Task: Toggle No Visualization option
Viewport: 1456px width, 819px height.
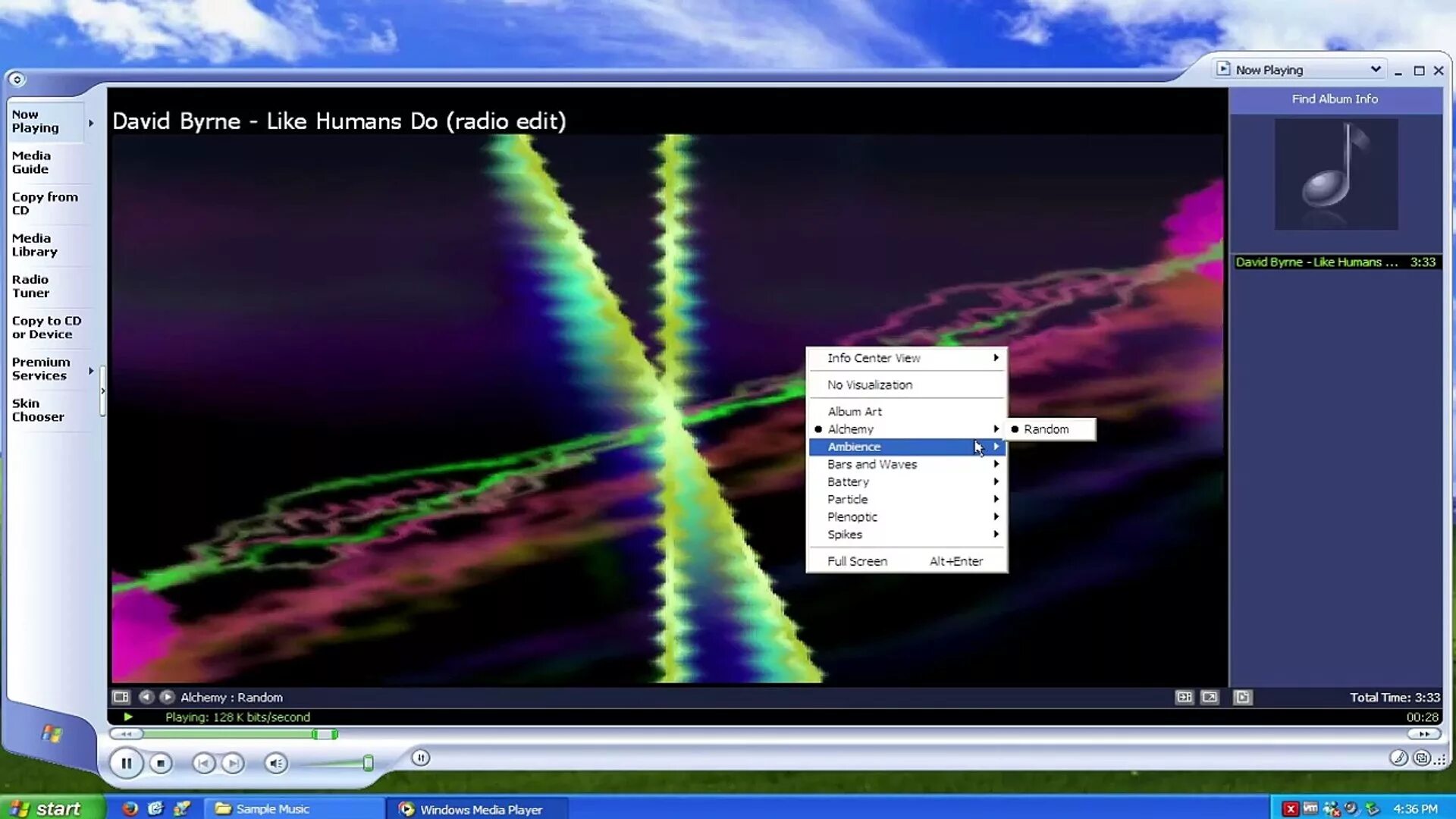Action: point(870,384)
